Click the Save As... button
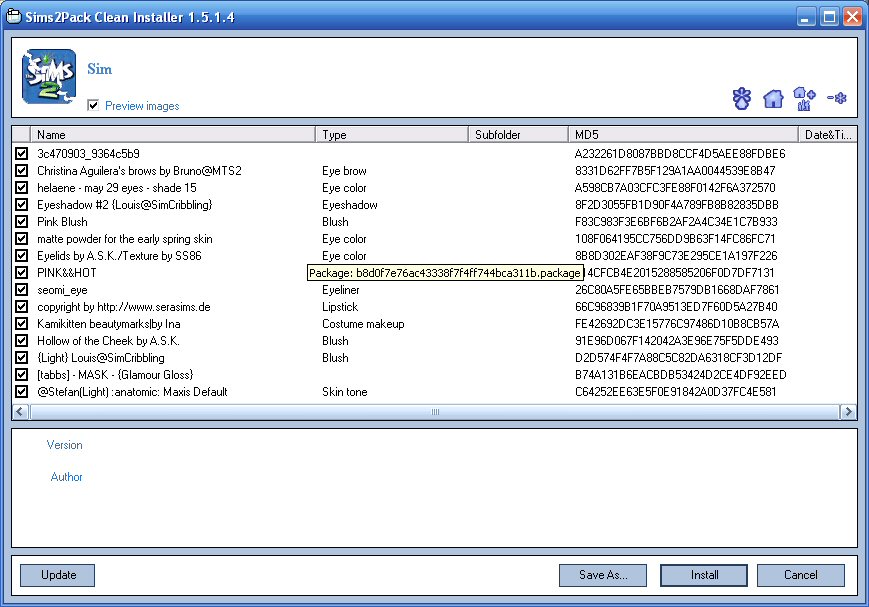Viewport: 869px width, 607px height. click(x=602, y=575)
